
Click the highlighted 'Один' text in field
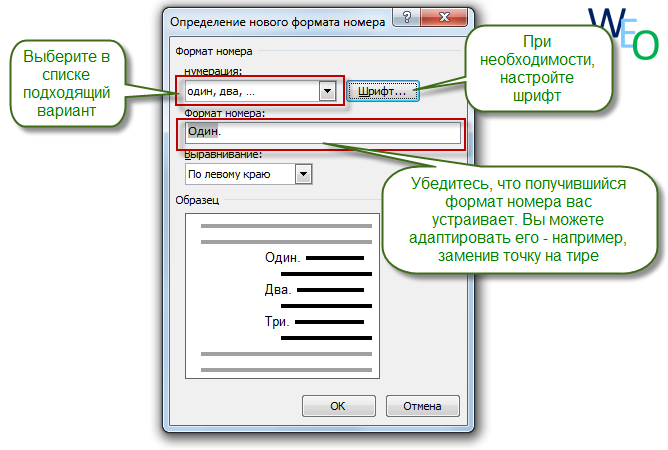(202, 132)
